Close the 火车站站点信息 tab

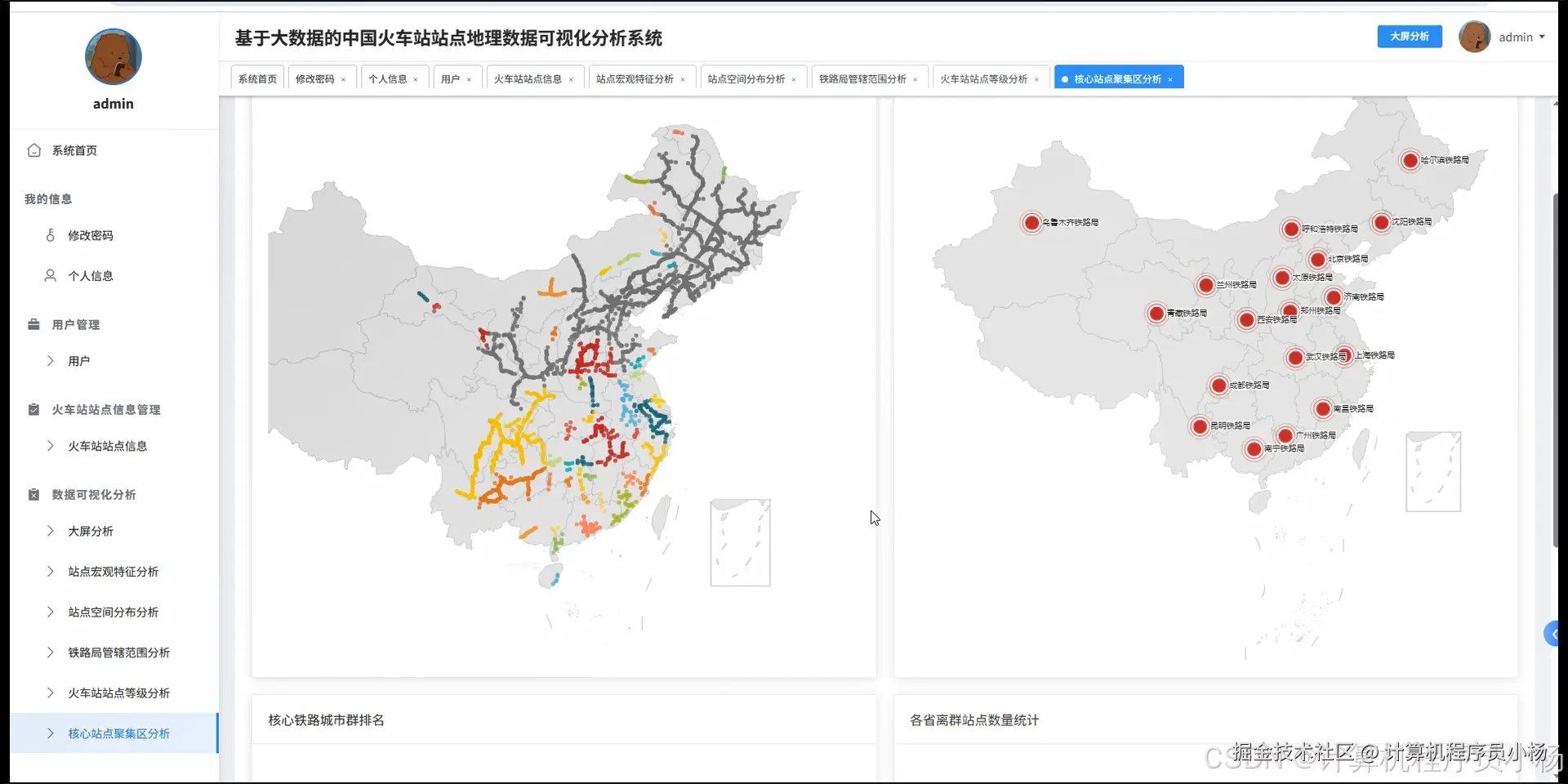571,79
